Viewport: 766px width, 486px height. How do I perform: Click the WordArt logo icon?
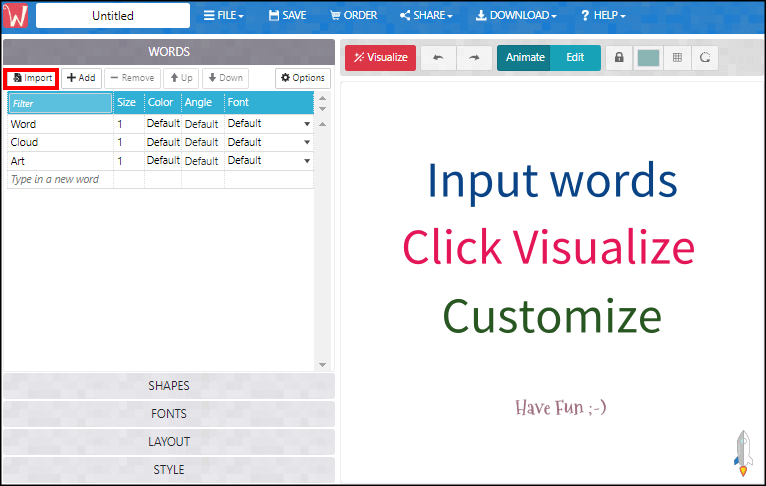pyautogui.click(x=18, y=16)
